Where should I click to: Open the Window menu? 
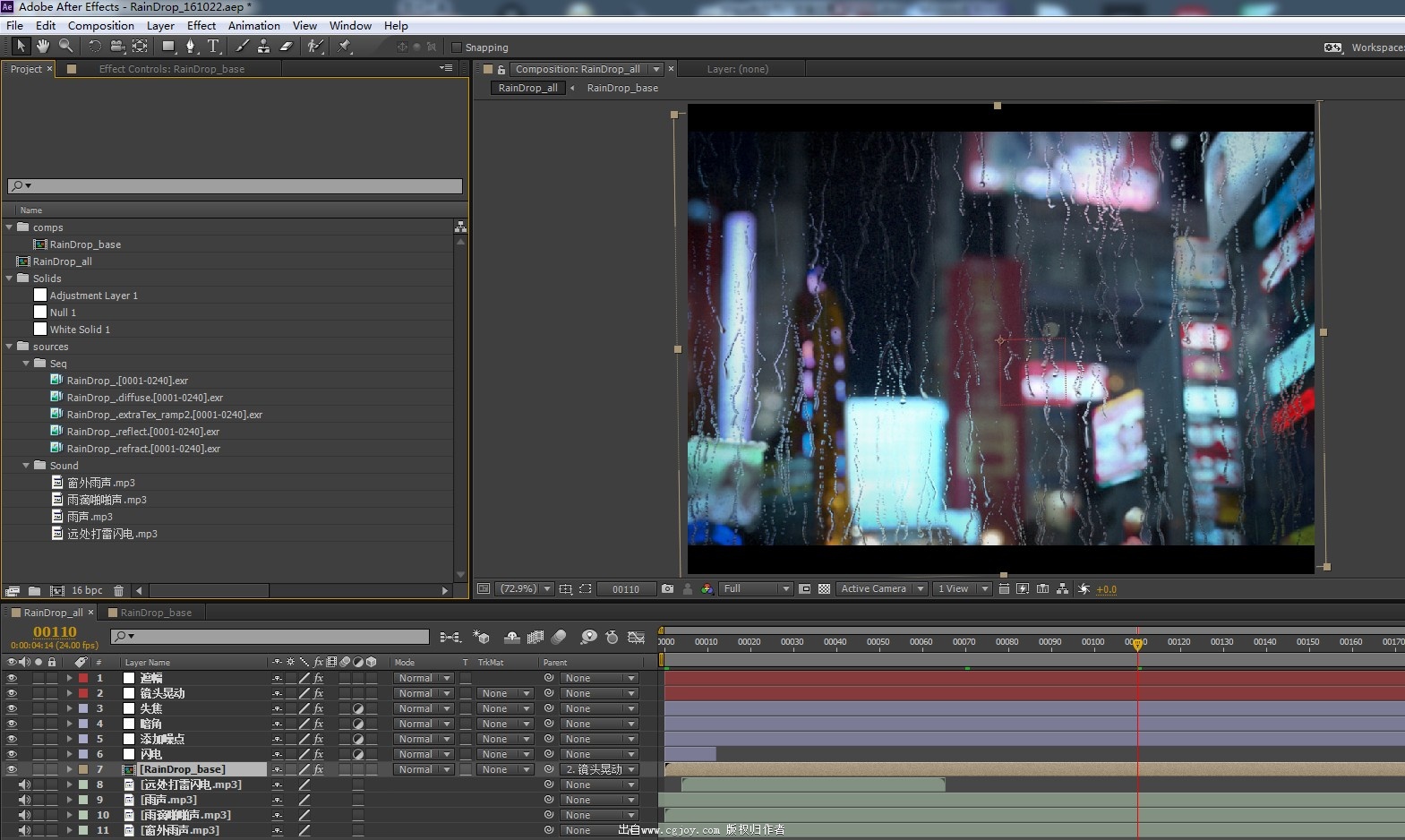pyautogui.click(x=350, y=26)
